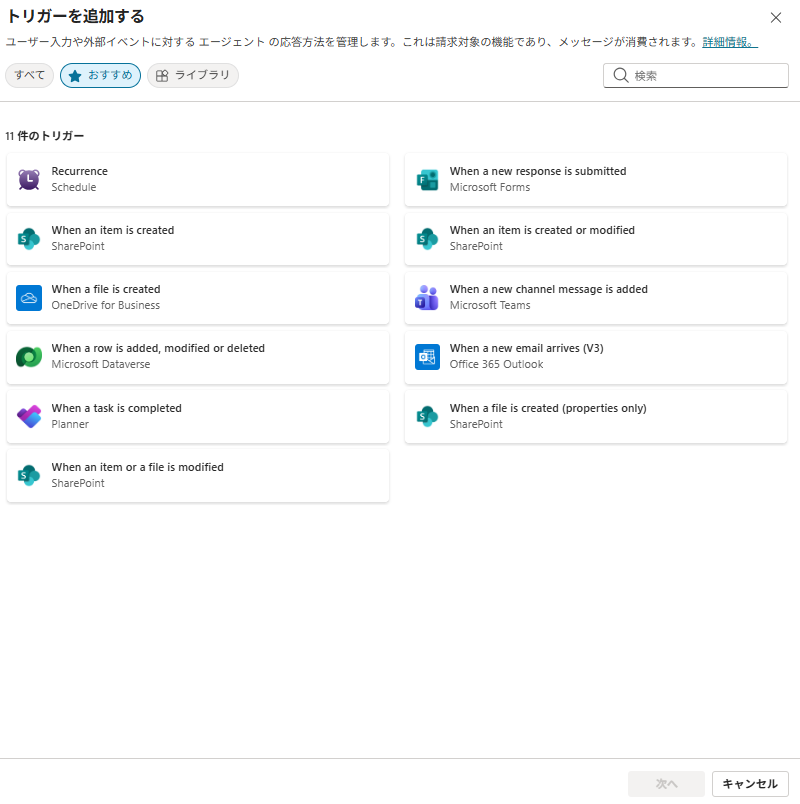Click the Schedule alarm clock icon
This screenshot has height=804, width=800.
point(29,179)
